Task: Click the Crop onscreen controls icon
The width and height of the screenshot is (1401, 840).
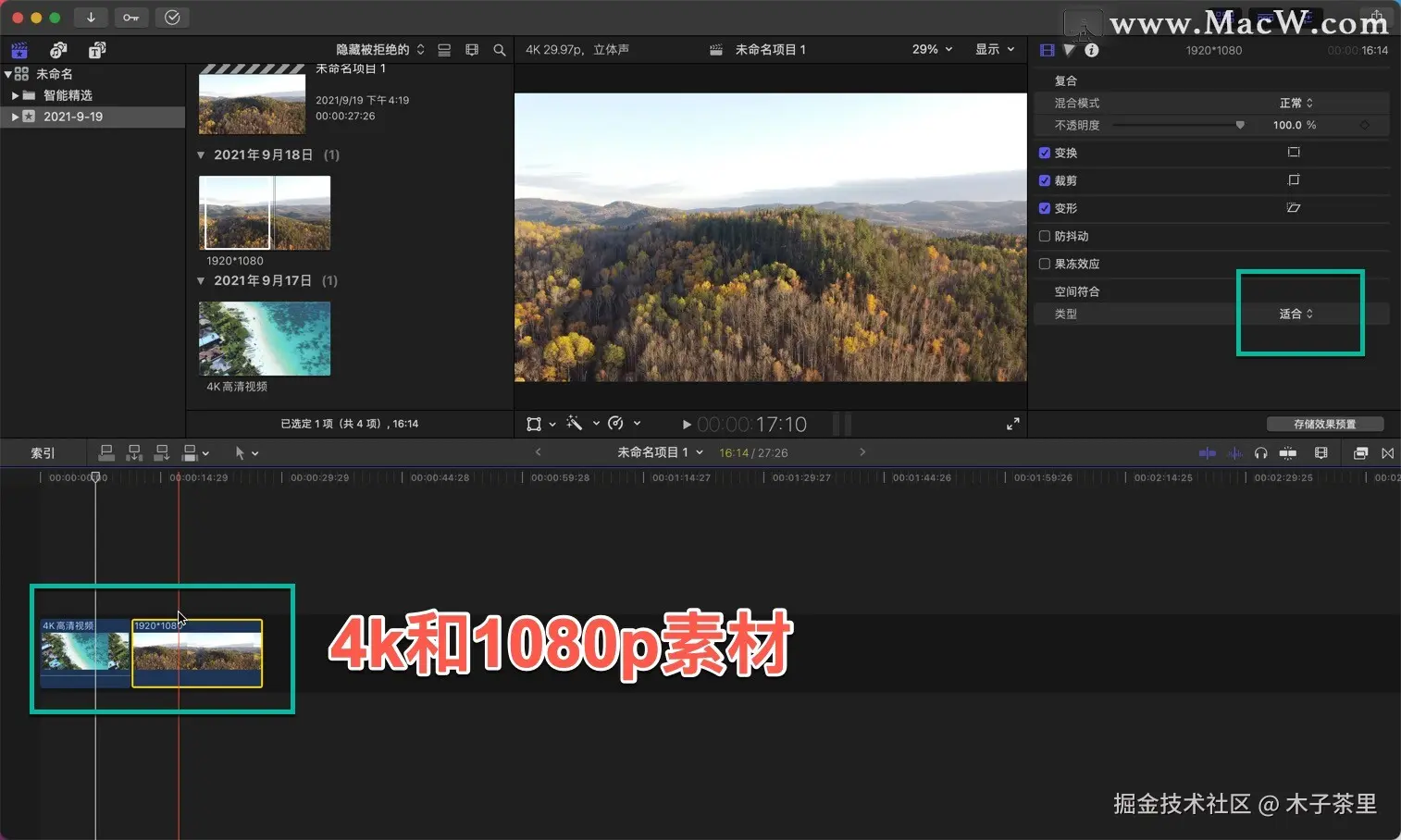Action: pyautogui.click(x=1294, y=179)
